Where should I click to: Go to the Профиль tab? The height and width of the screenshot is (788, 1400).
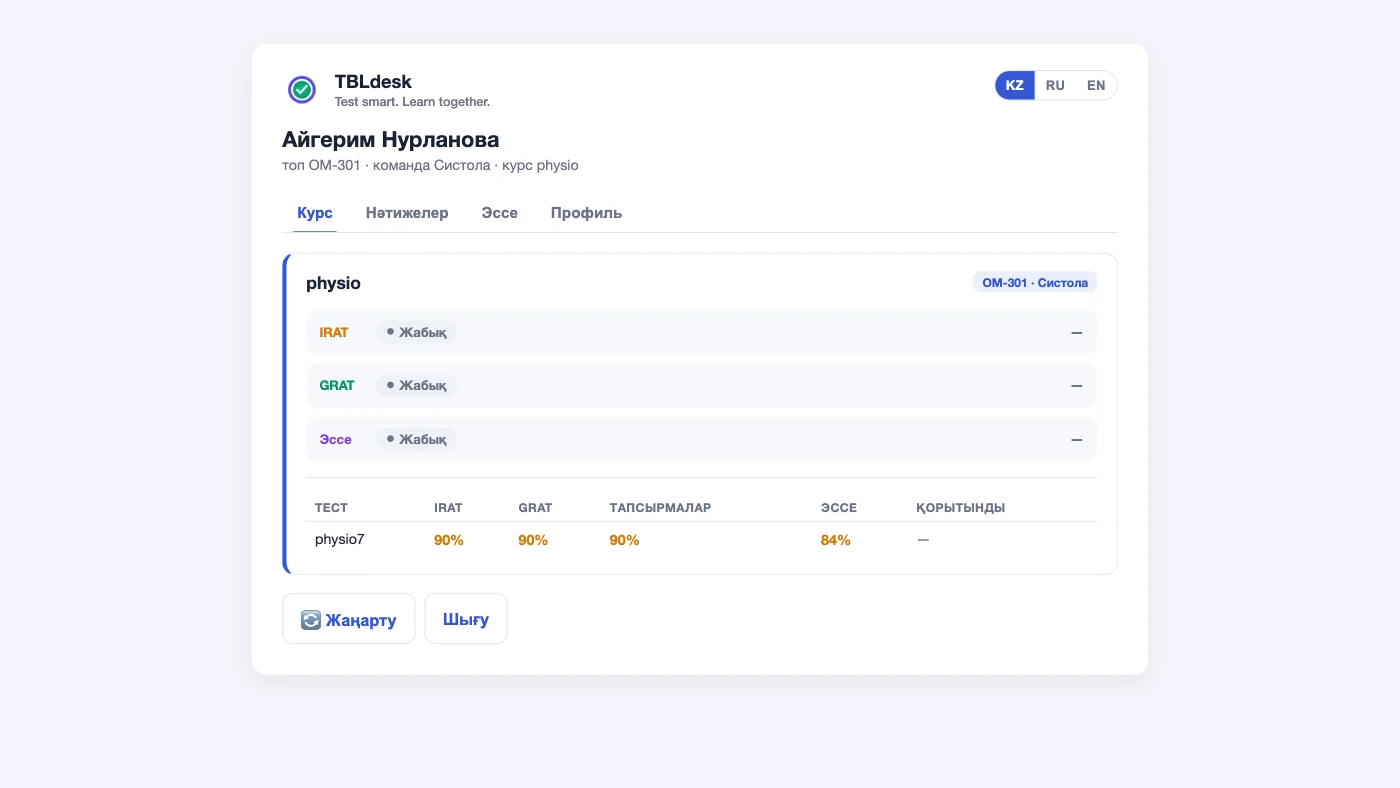pos(586,213)
